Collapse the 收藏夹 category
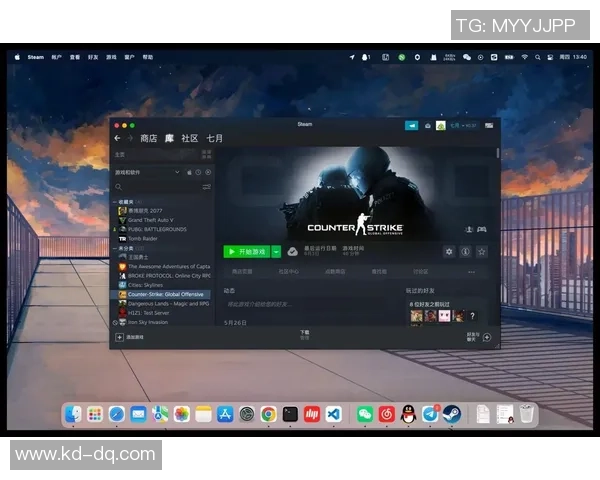Image resolution: width=600 pixels, height=480 pixels. point(114,202)
